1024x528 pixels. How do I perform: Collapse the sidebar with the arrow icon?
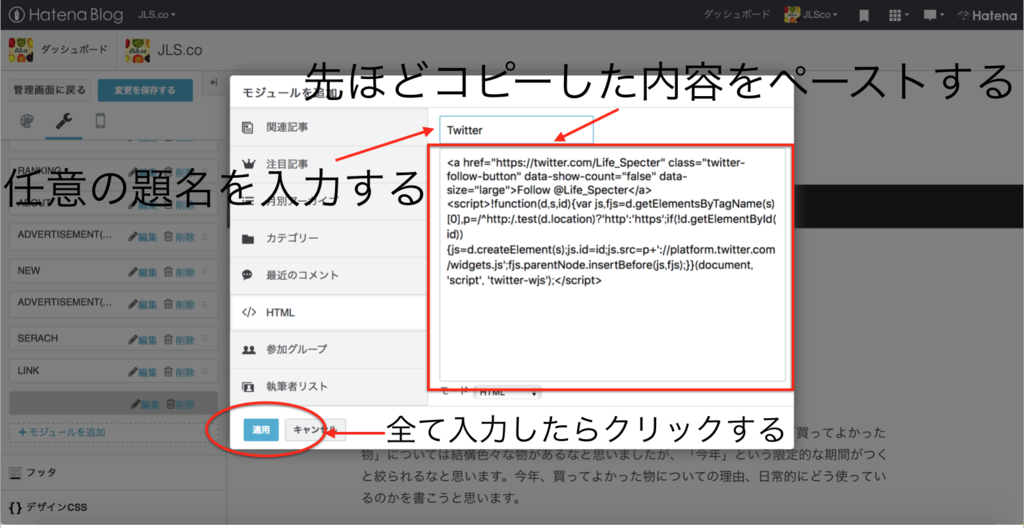(x=213, y=82)
